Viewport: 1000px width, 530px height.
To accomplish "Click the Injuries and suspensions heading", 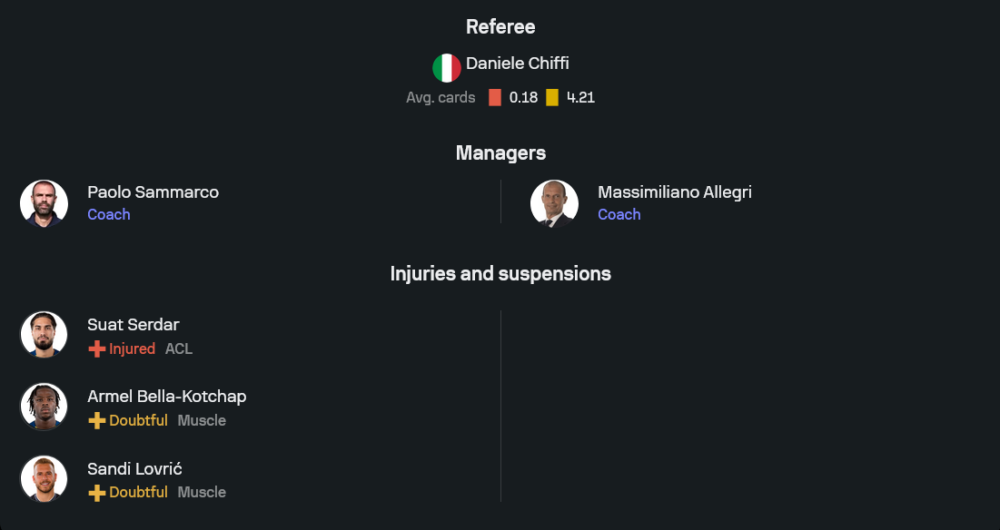I will pos(500,273).
